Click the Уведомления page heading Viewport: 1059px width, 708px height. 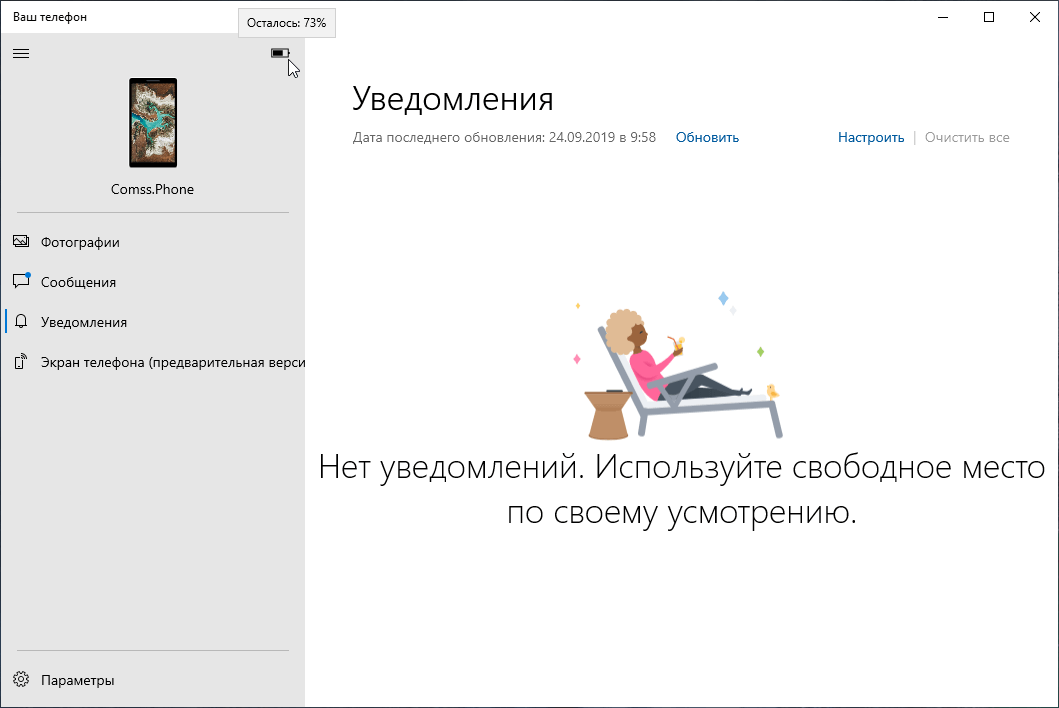[x=453, y=99]
